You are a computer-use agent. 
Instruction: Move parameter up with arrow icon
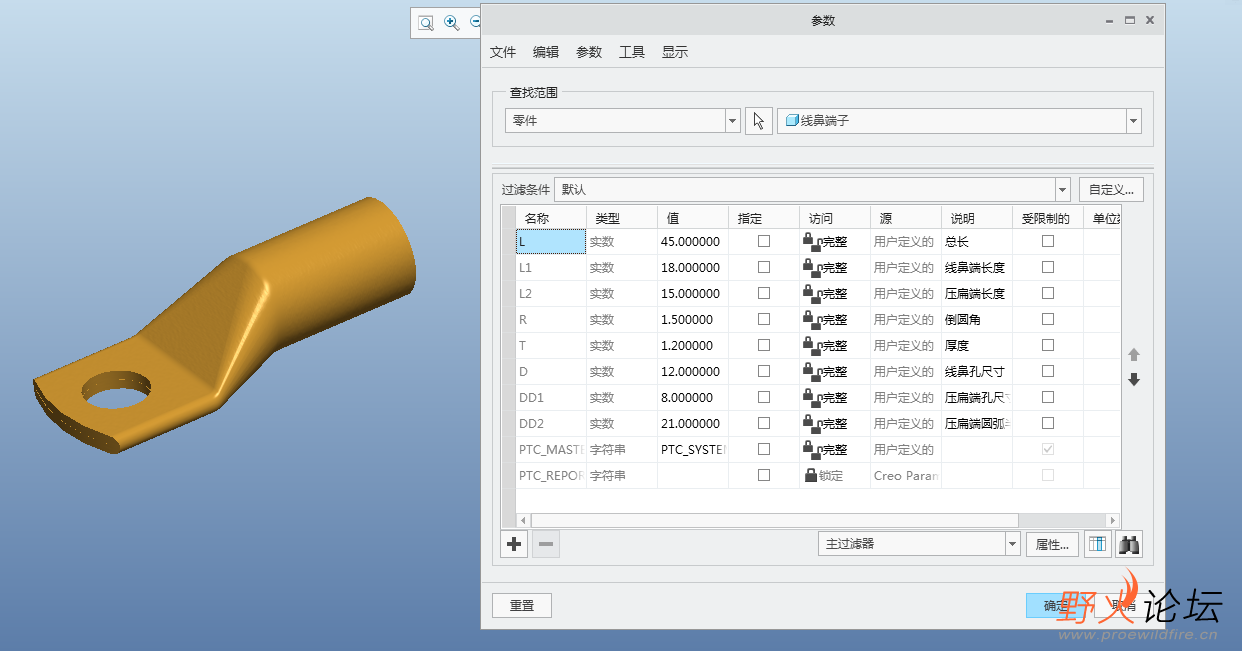tap(1134, 355)
